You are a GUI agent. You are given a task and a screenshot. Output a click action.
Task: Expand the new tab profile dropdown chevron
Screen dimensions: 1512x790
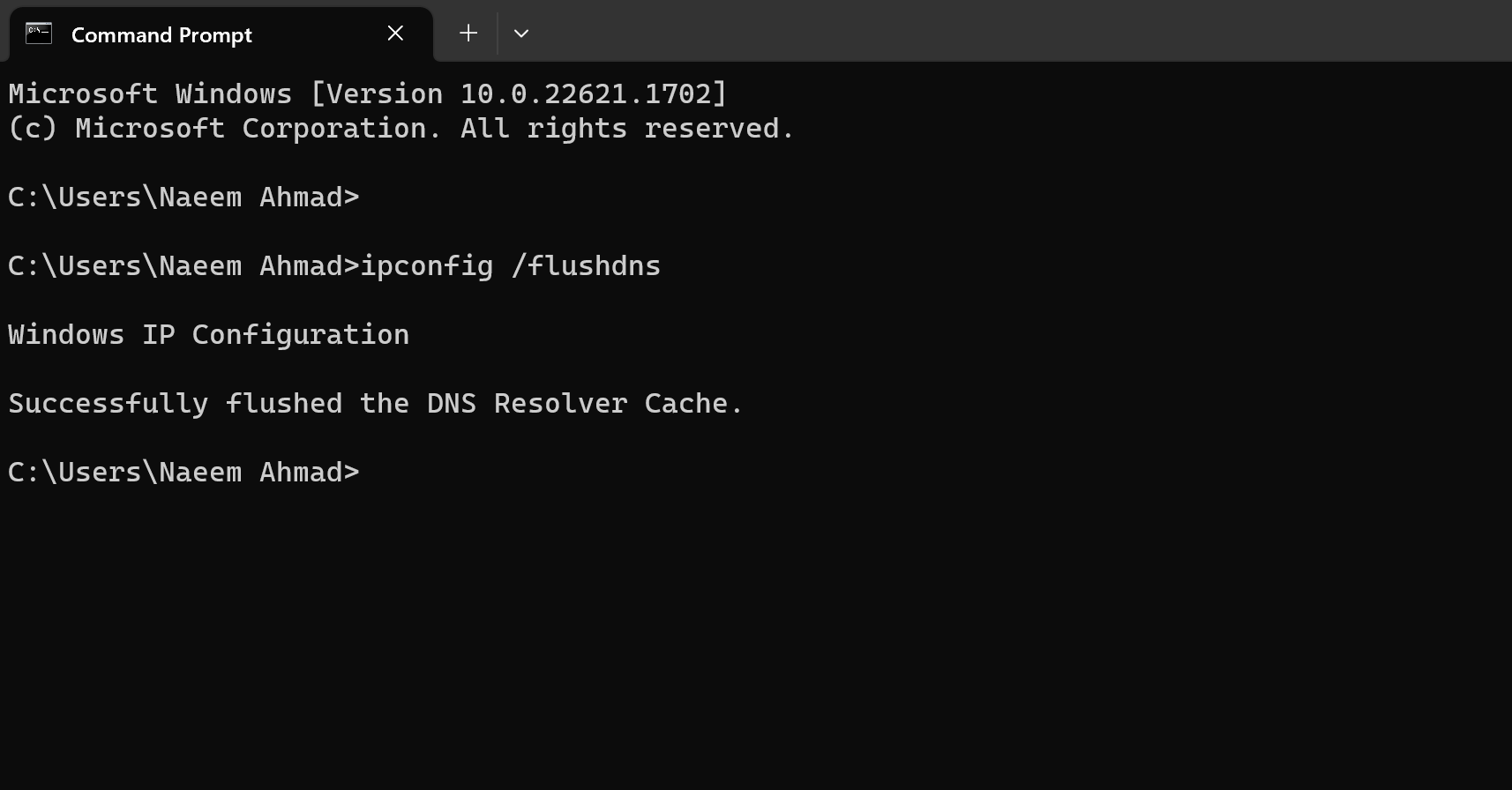click(521, 34)
